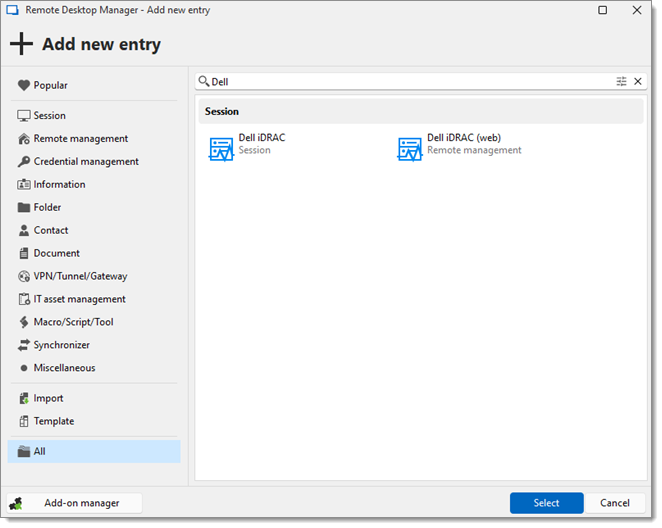This screenshot has width=662, height=528.
Task: Choose the Document category label
Action: click(x=57, y=253)
